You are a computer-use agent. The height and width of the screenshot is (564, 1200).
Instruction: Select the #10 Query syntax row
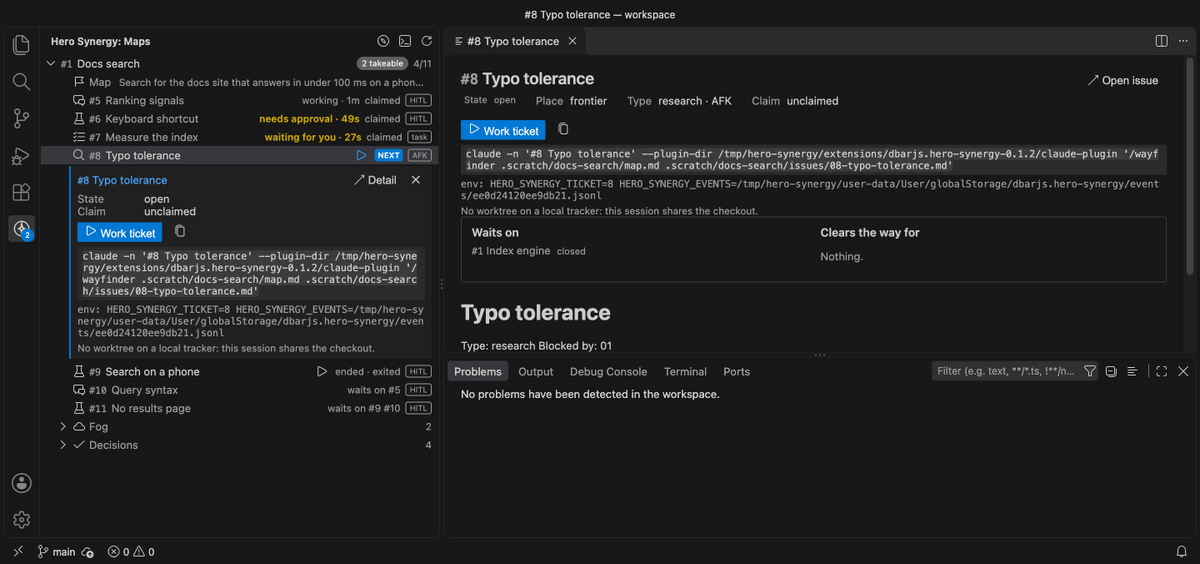tap(240, 390)
